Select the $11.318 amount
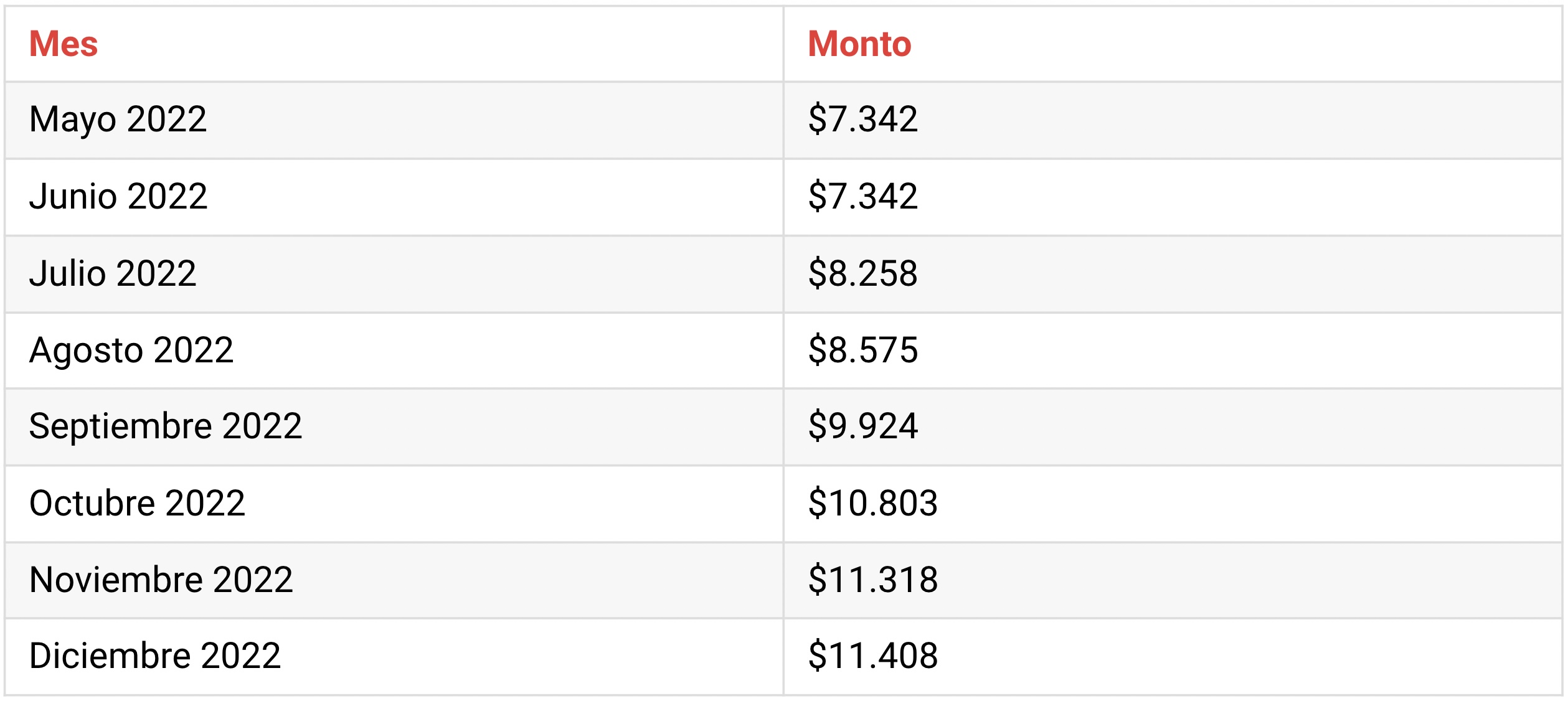1568x701 pixels. click(873, 580)
